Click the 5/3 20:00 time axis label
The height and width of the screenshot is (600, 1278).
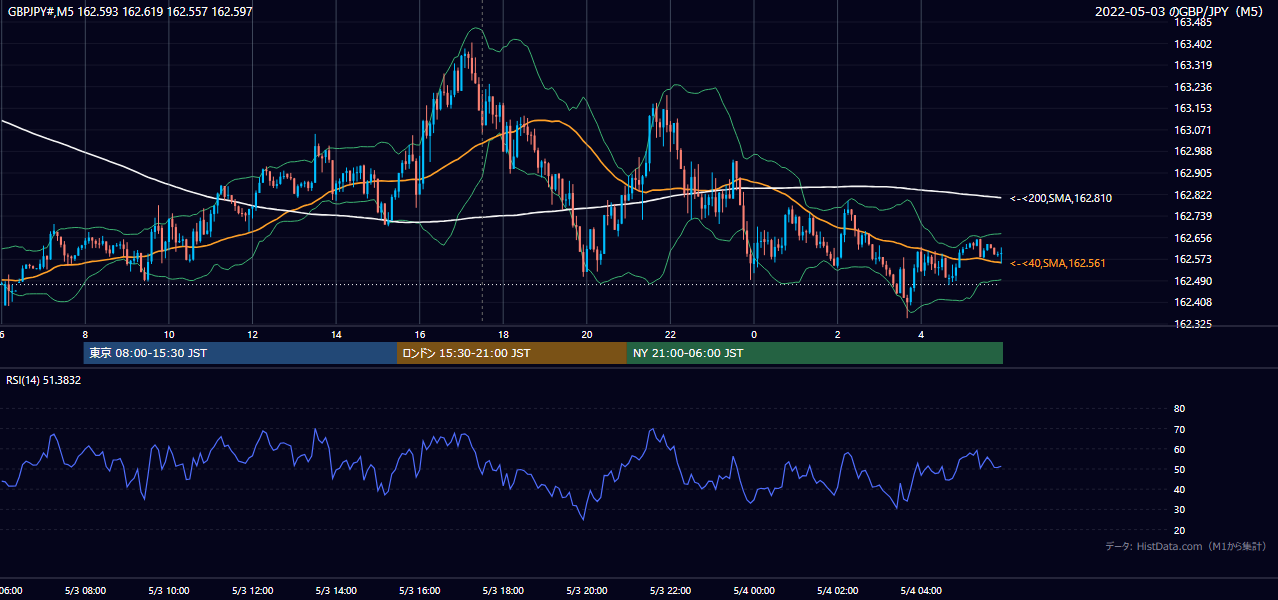point(587,591)
